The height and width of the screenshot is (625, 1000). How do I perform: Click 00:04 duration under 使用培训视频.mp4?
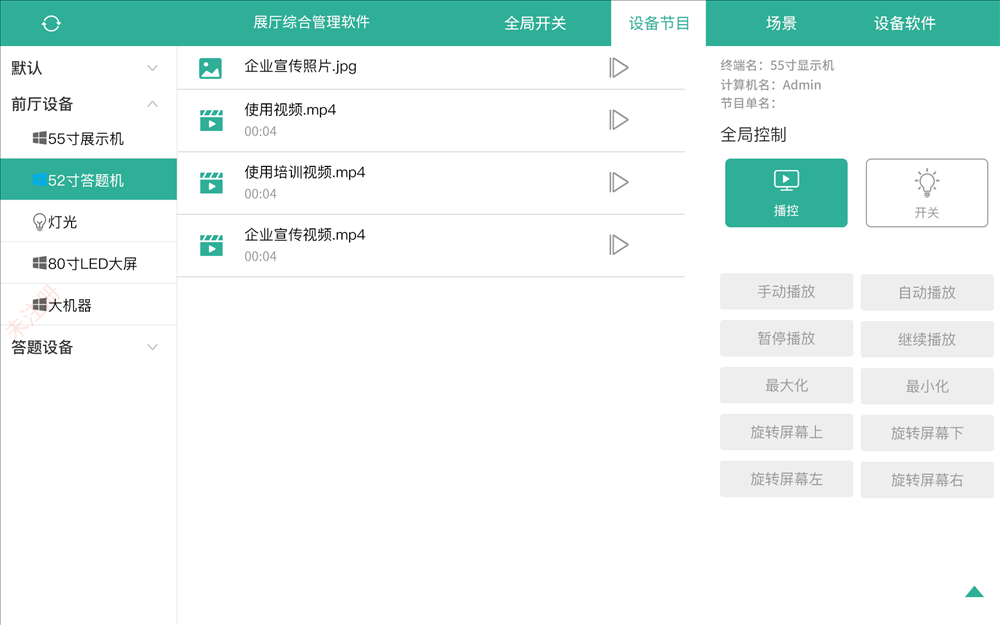coord(260,194)
